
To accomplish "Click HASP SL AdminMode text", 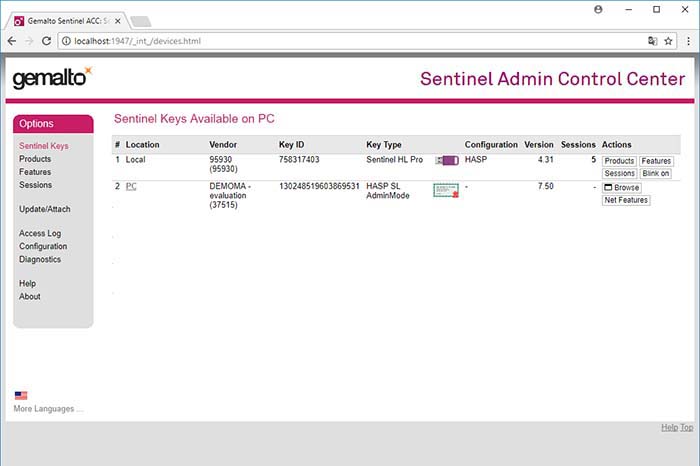I will [388, 191].
